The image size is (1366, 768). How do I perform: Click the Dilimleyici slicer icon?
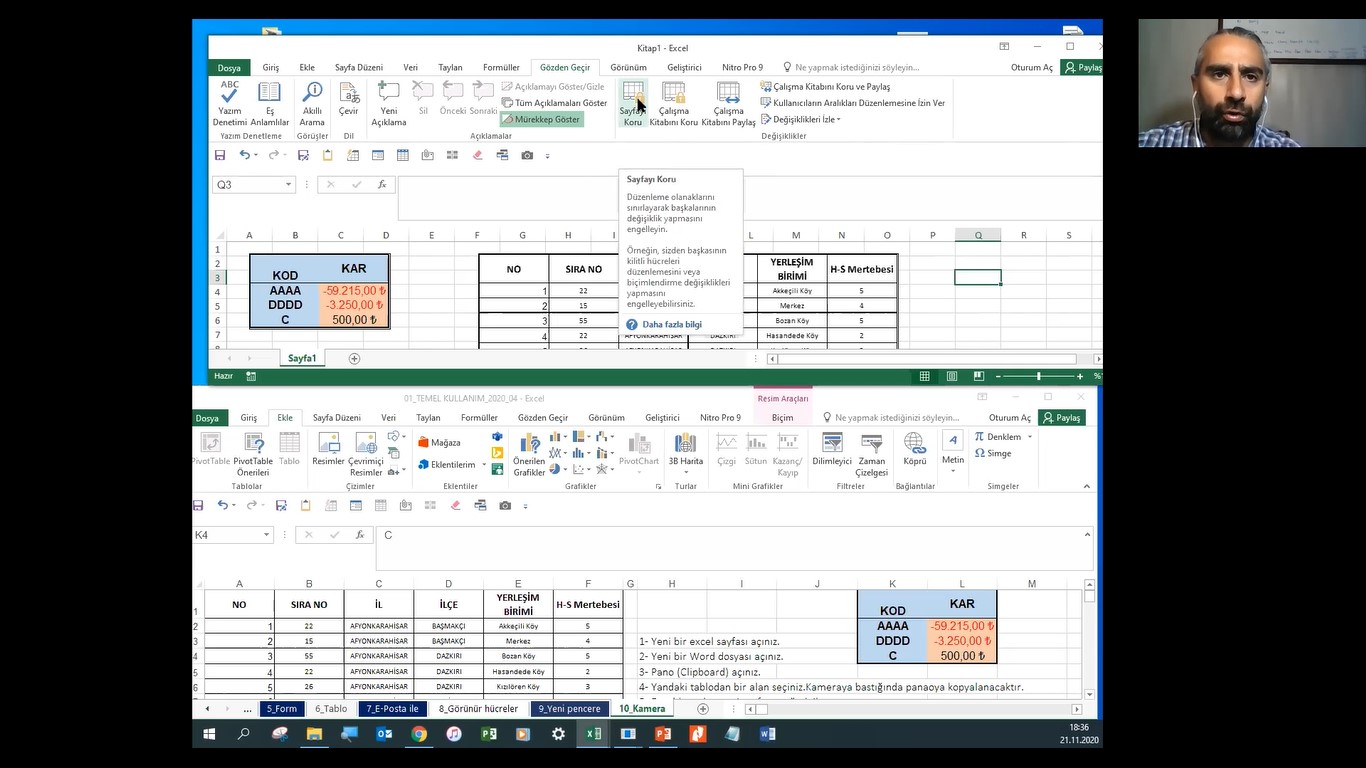[x=831, y=449]
